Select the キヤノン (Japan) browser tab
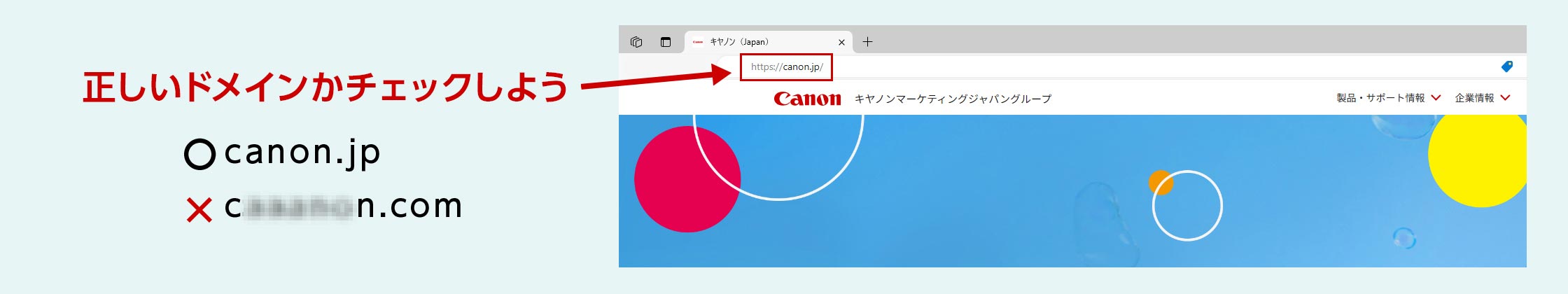The width and height of the screenshot is (1568, 294). (769, 42)
